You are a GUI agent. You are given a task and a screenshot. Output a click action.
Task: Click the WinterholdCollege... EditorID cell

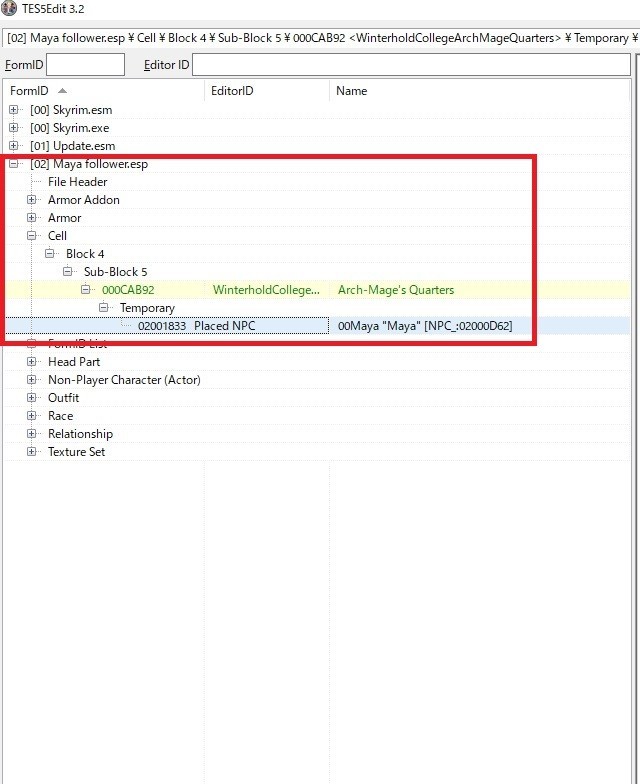point(266,290)
